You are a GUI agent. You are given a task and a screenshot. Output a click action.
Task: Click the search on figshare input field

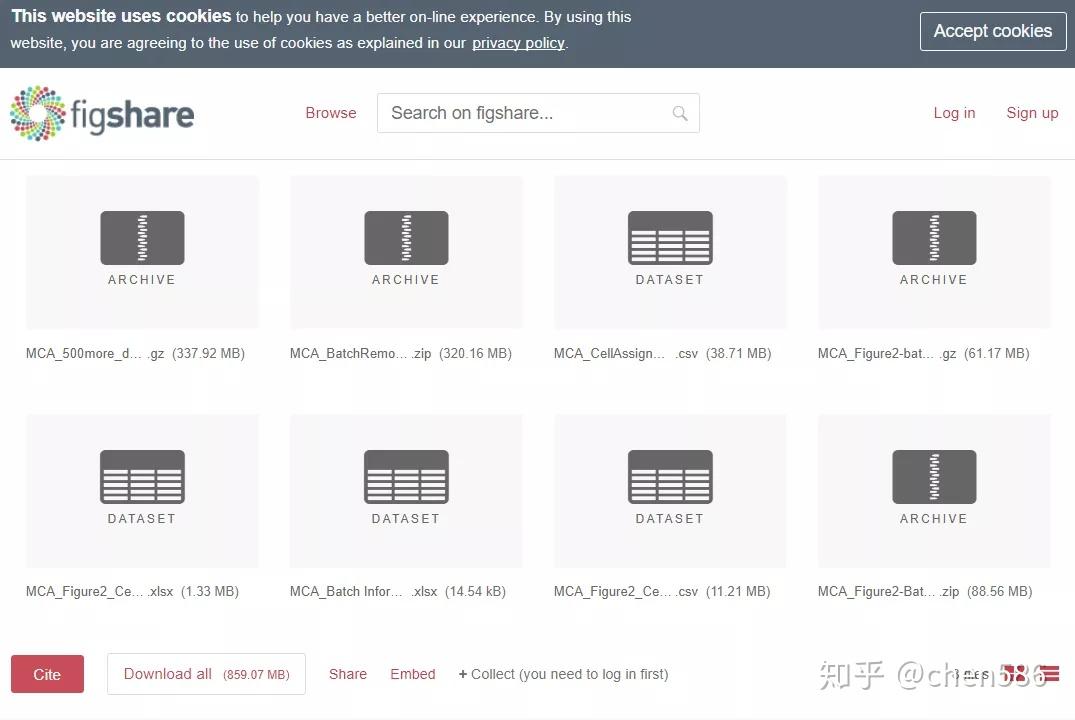tap(520, 113)
